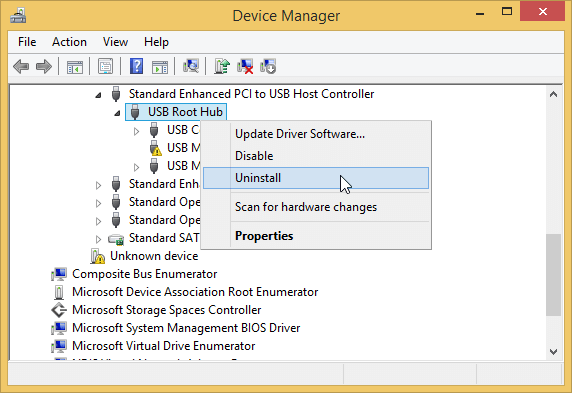
Task: Click the scrollbar down arrow
Action: coord(553,352)
